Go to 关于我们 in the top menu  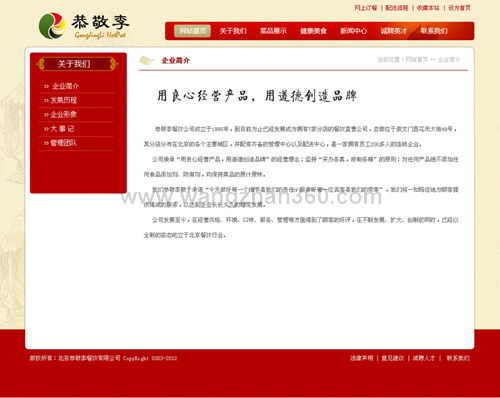[x=233, y=31]
